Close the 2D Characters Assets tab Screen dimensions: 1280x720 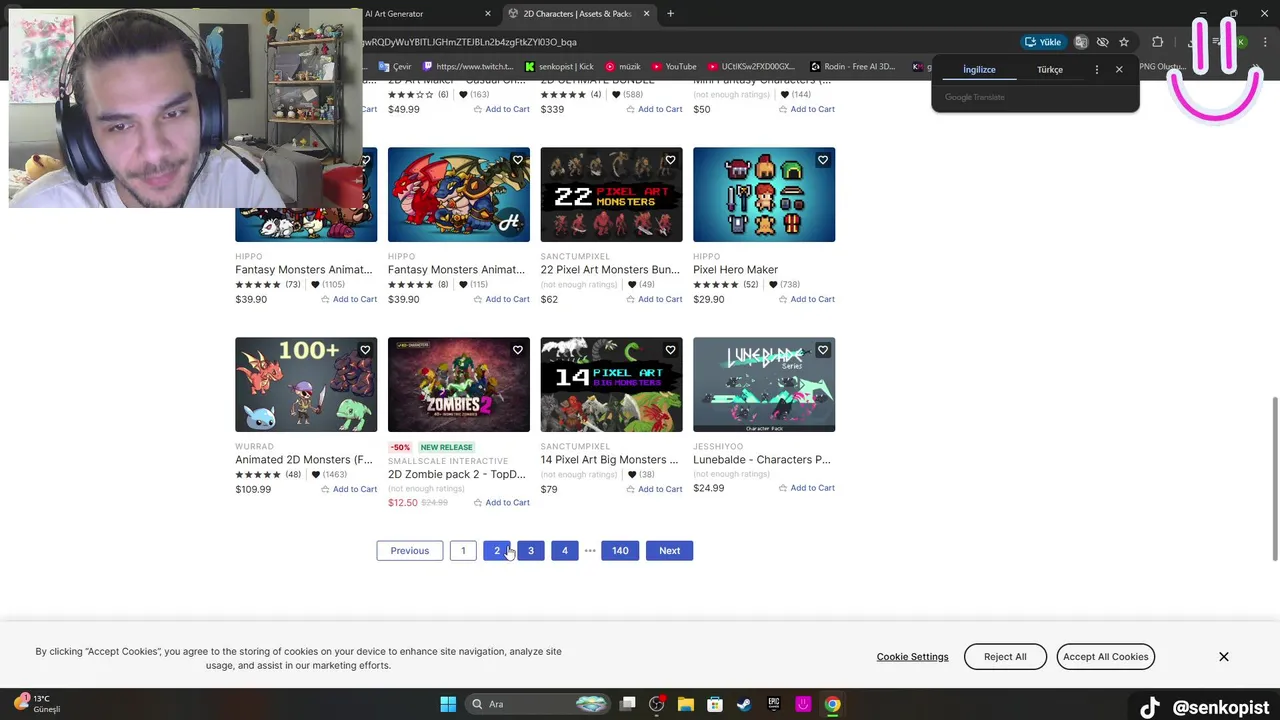pyautogui.click(x=646, y=14)
